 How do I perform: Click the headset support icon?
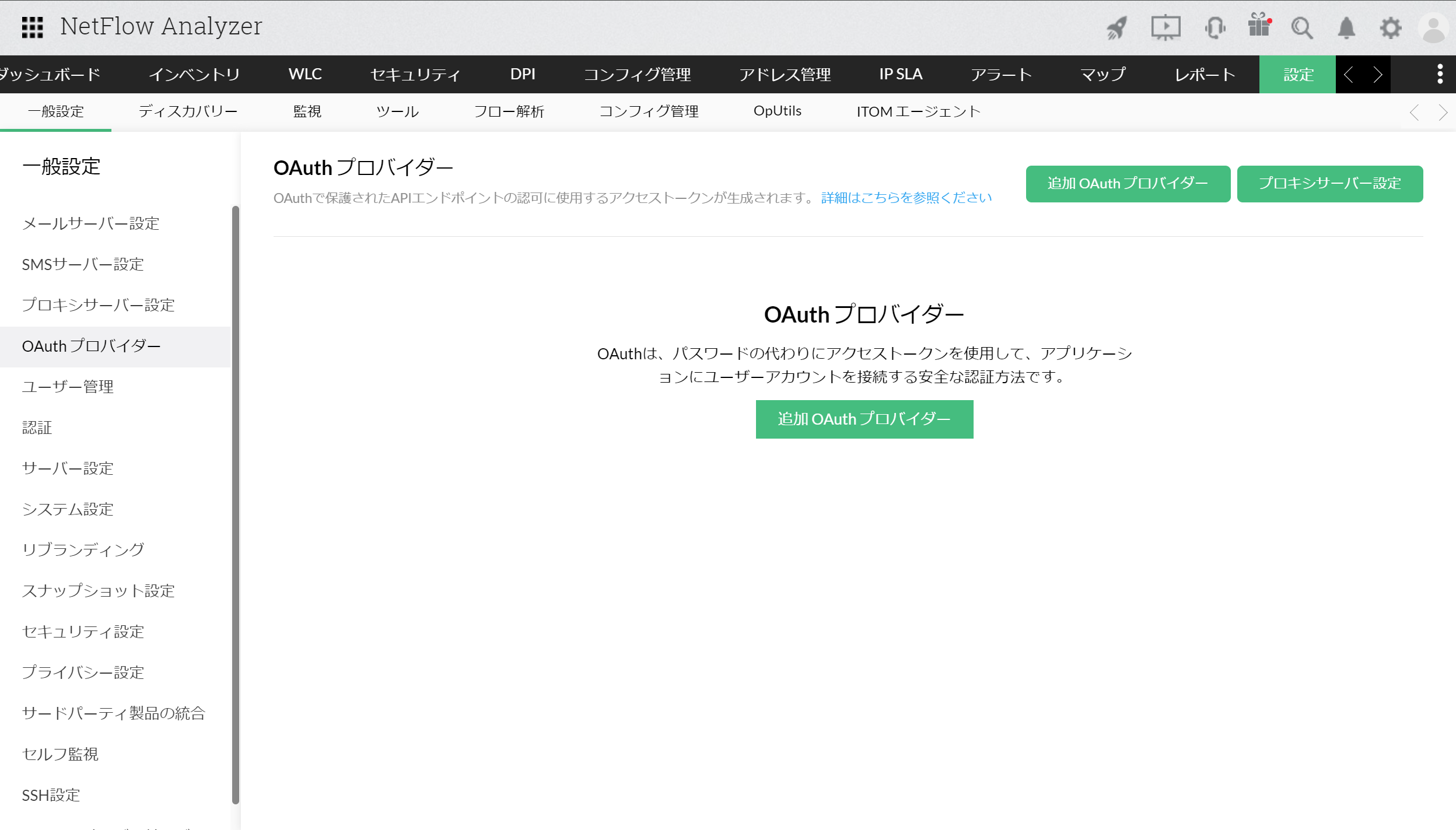click(1214, 27)
